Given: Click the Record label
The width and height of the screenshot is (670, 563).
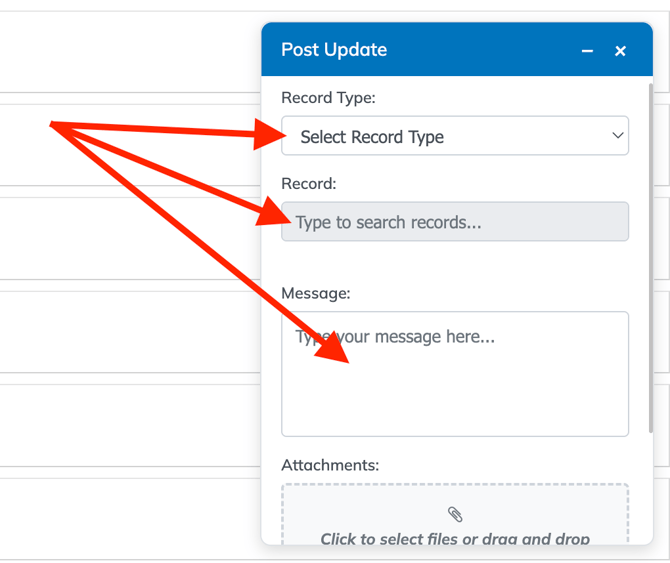Looking at the screenshot, I should click(x=309, y=184).
